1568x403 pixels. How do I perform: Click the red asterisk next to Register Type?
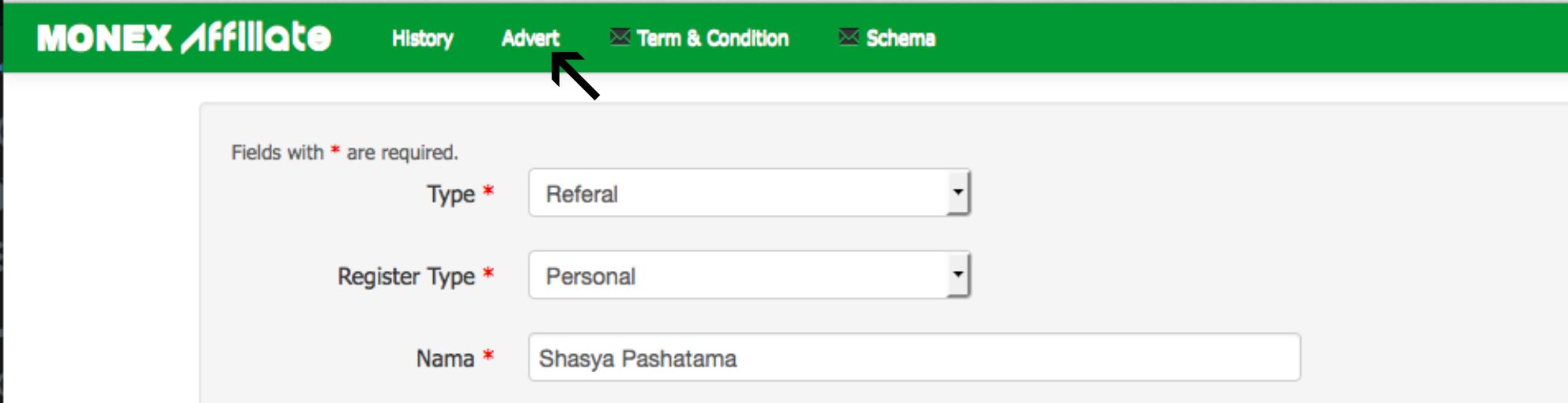488,273
